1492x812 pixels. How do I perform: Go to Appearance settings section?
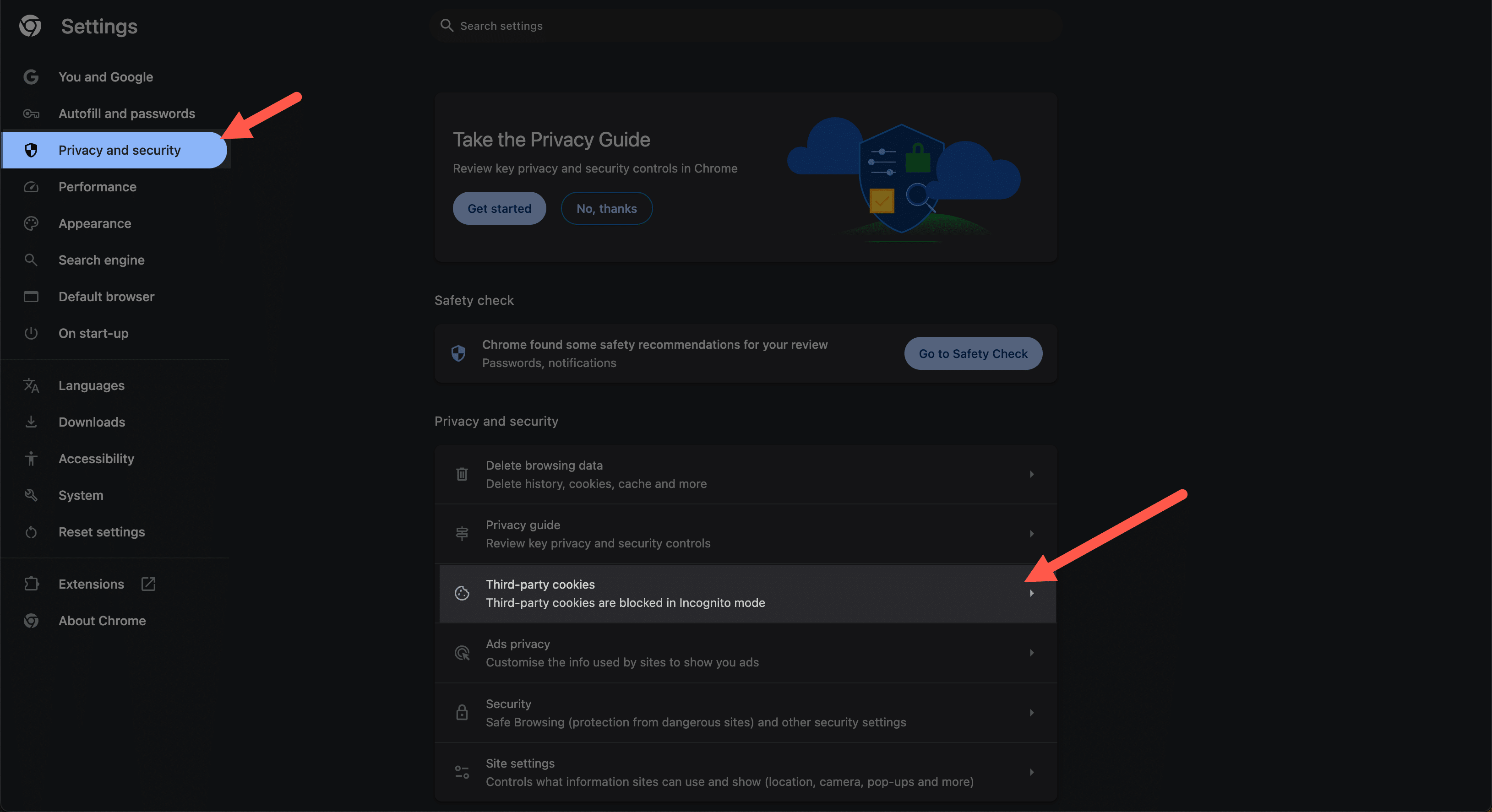pos(114,223)
